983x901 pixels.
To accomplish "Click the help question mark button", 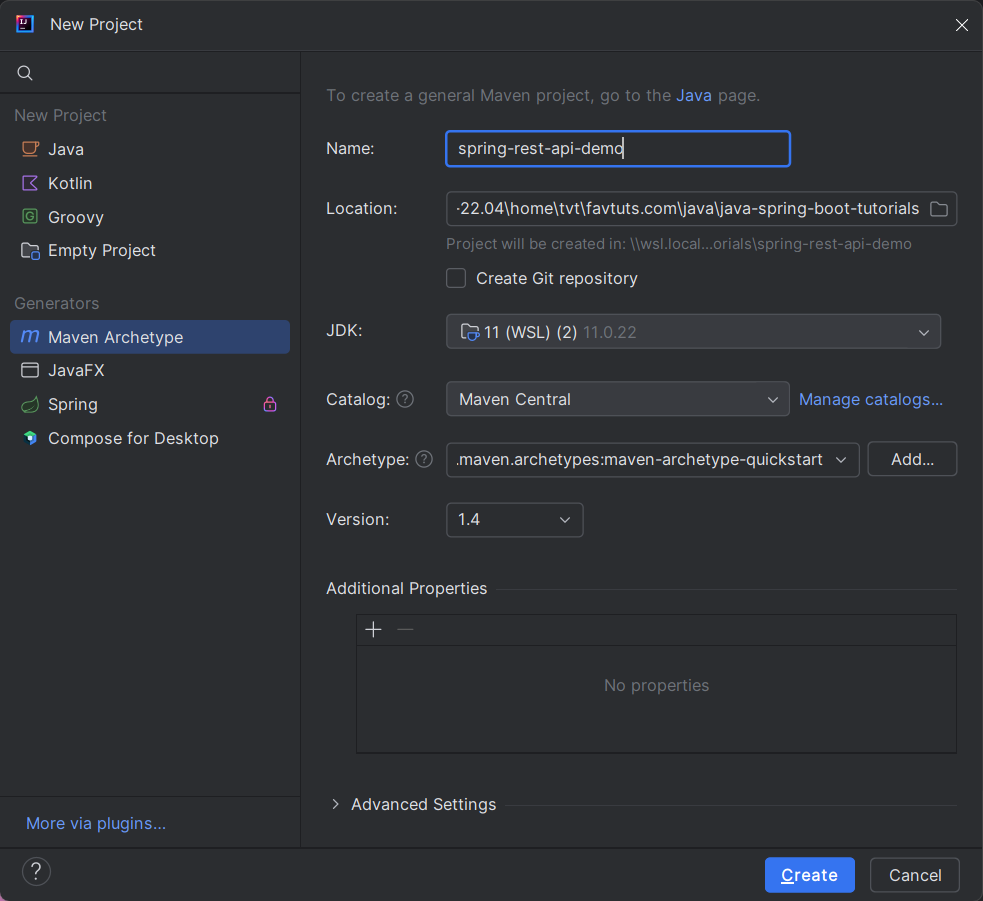I will [36, 872].
